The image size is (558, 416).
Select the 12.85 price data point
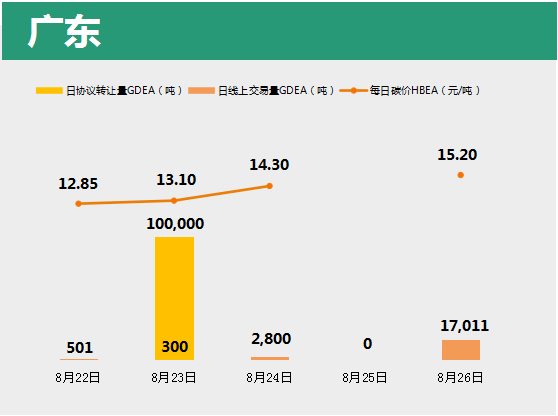coord(78,204)
